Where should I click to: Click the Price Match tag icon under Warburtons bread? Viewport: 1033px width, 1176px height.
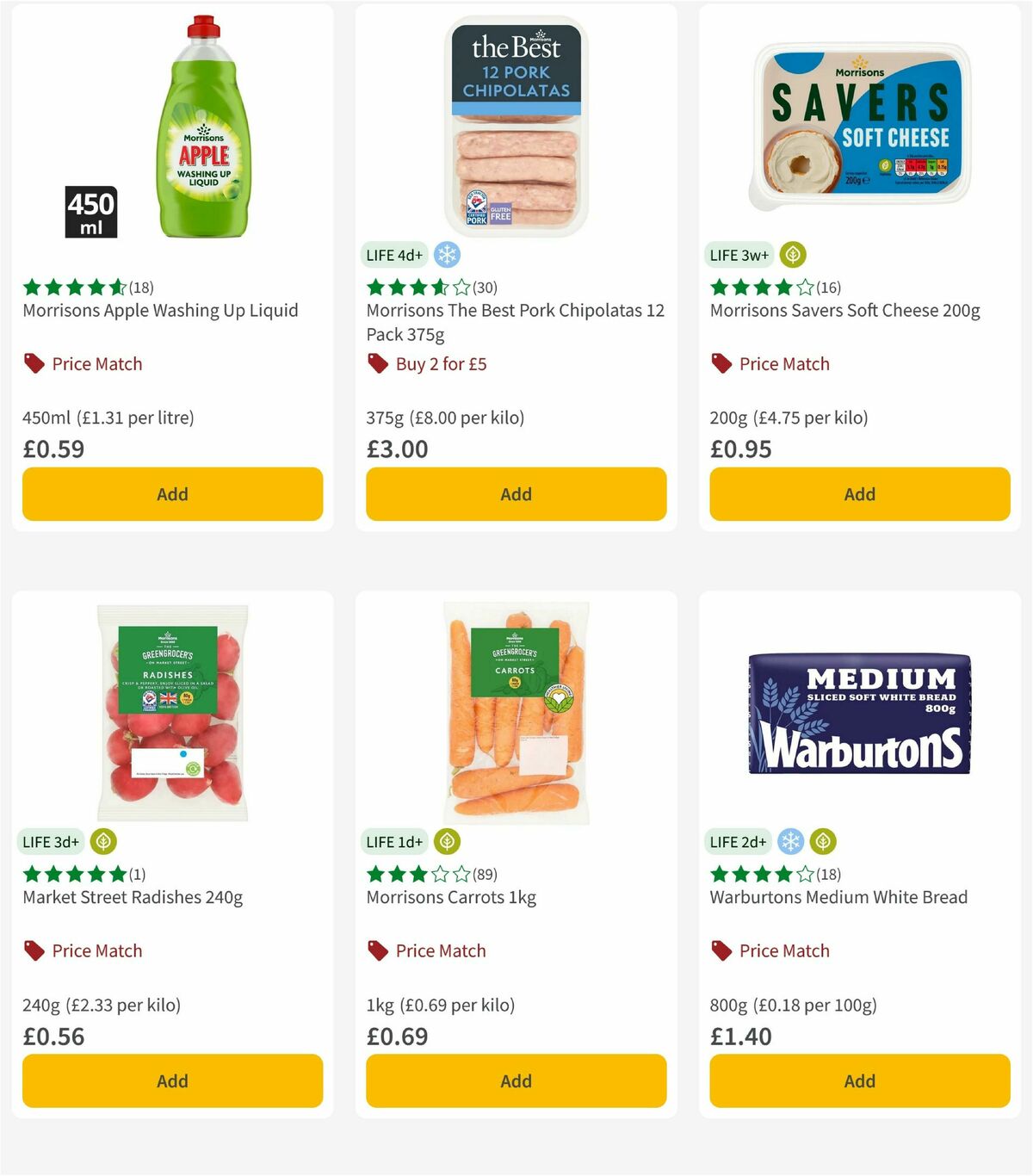(721, 950)
